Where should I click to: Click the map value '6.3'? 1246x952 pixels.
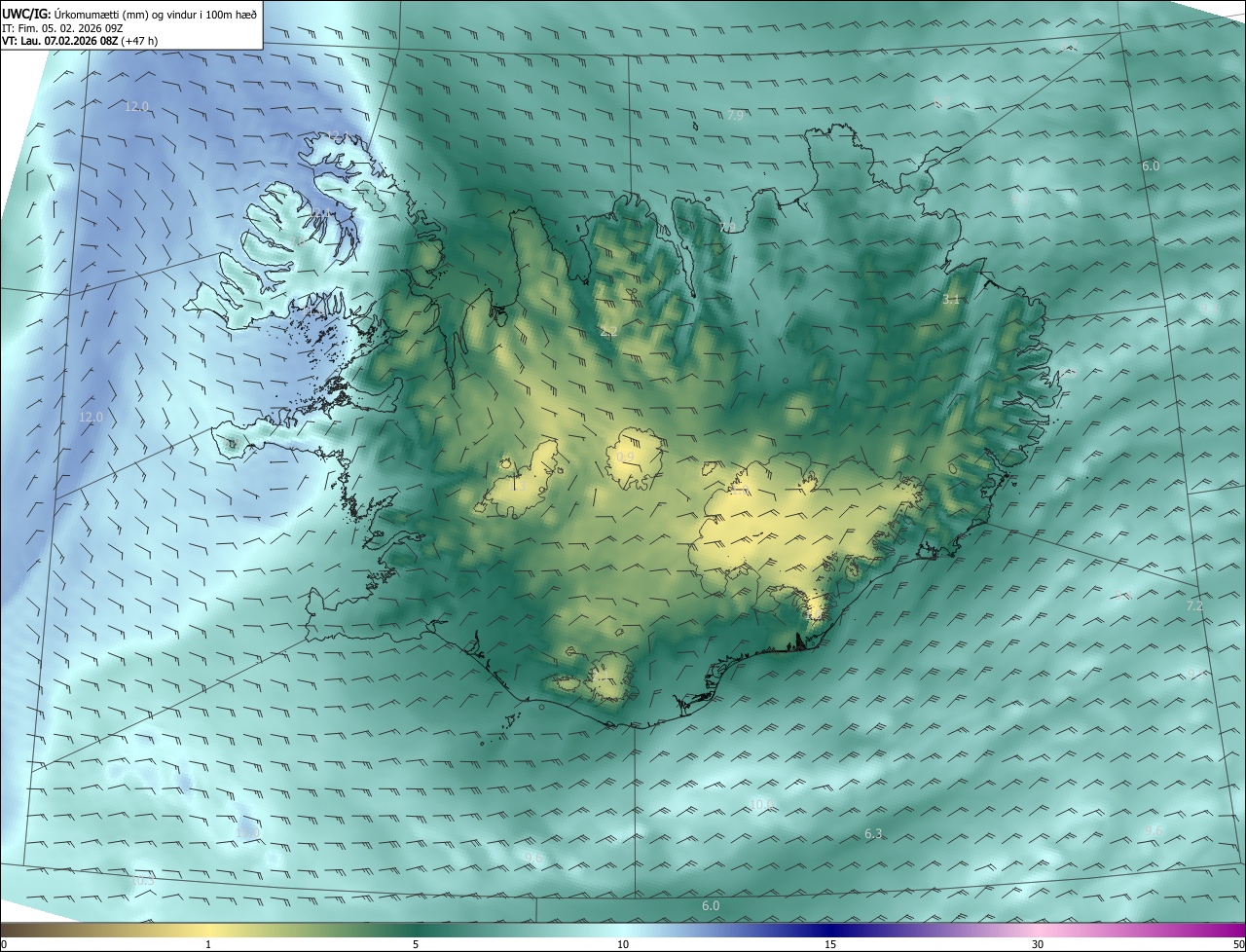[873, 833]
